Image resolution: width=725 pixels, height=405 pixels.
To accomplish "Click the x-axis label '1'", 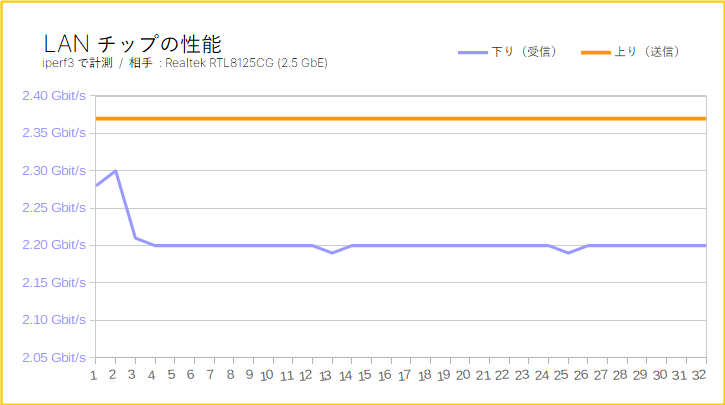I will pos(93,375).
